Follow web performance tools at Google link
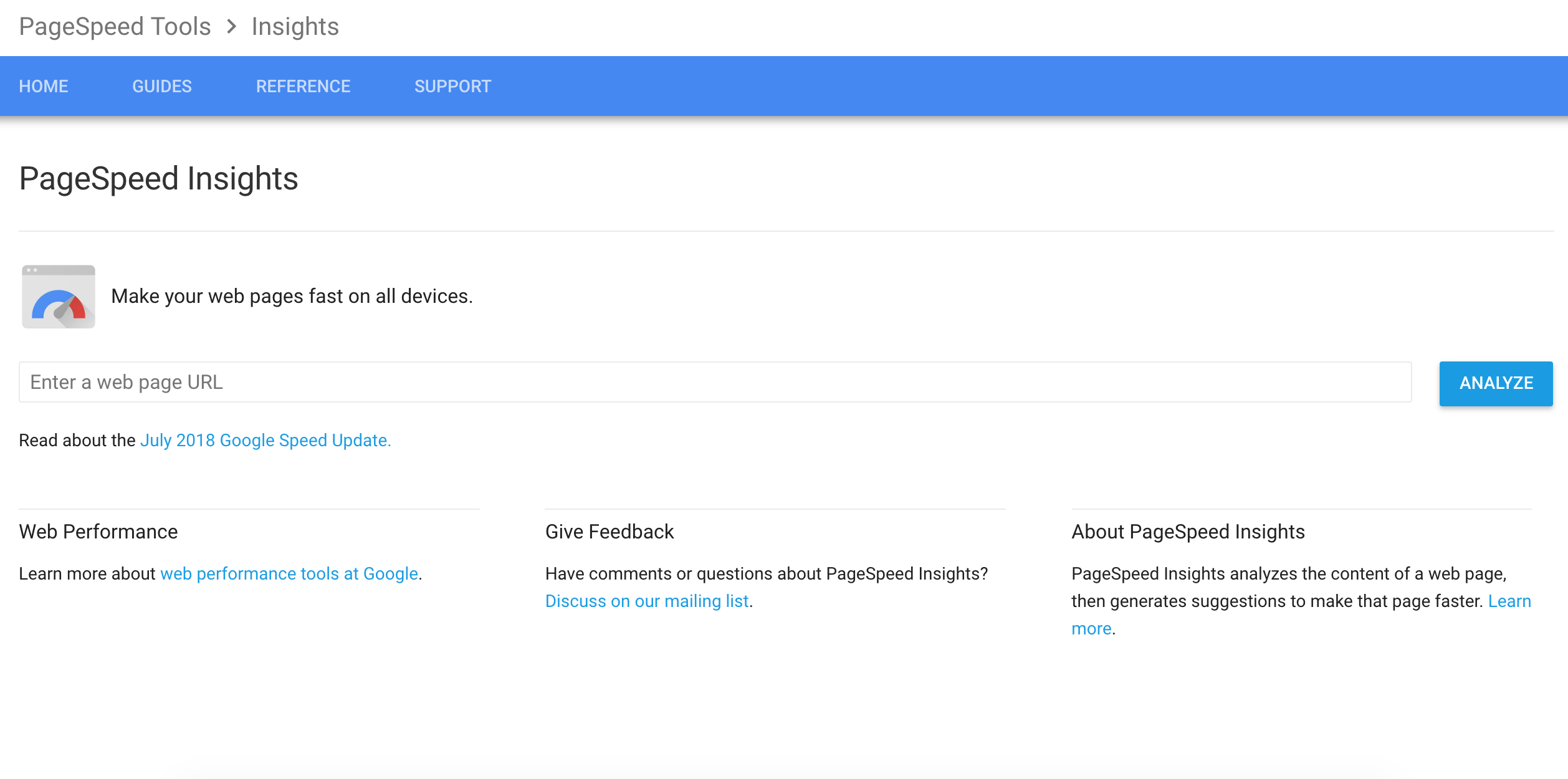 (289, 573)
